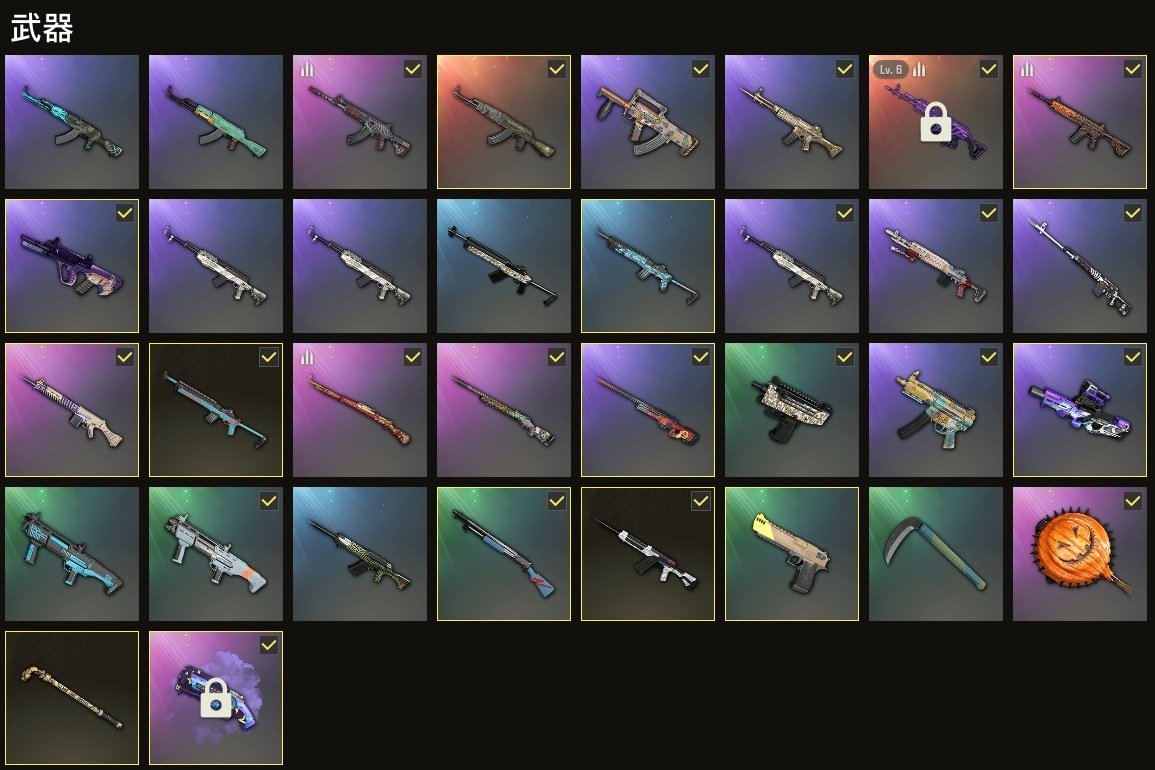Choose the tan Desert Eagle pistol skin
1155x770 pixels.
coord(792,553)
